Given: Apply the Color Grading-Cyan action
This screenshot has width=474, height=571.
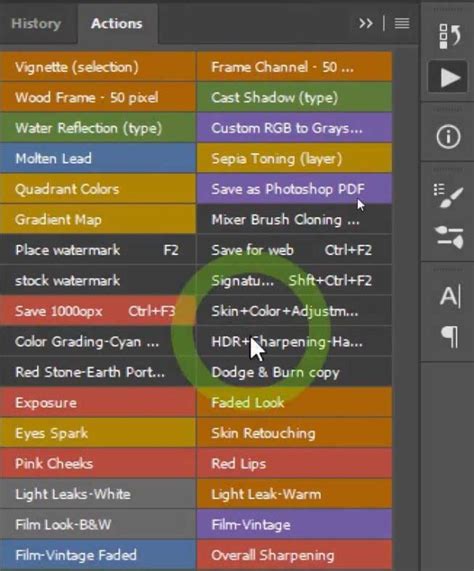Looking at the screenshot, I should pyautogui.click(x=98, y=341).
